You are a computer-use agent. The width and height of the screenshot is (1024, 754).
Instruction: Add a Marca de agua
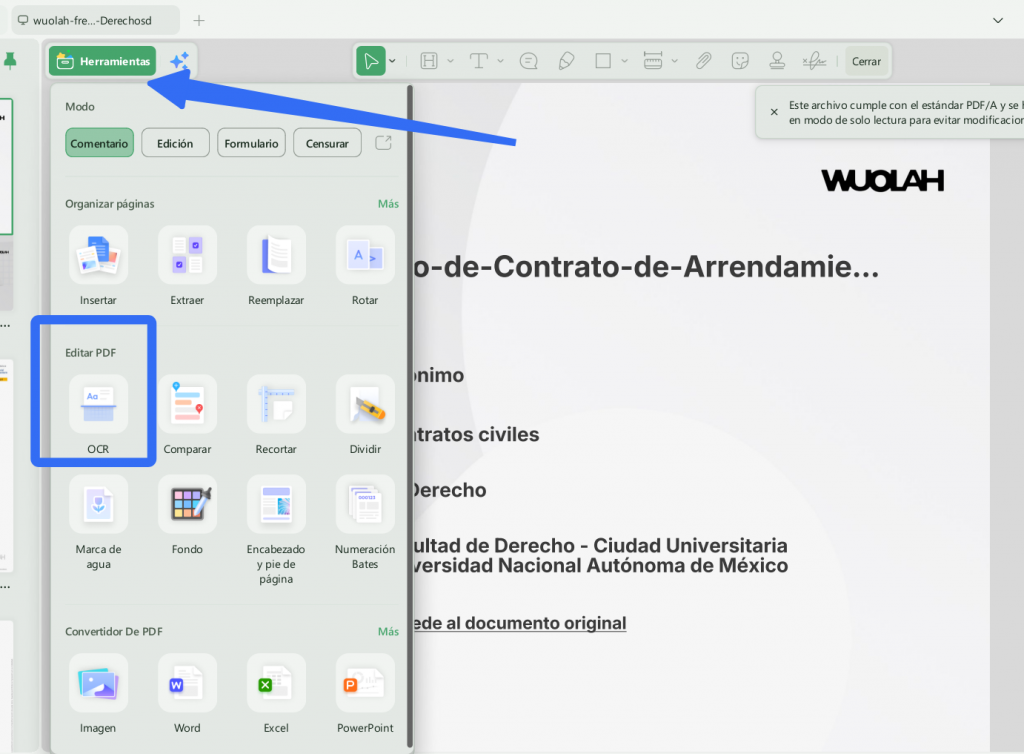click(x=98, y=522)
